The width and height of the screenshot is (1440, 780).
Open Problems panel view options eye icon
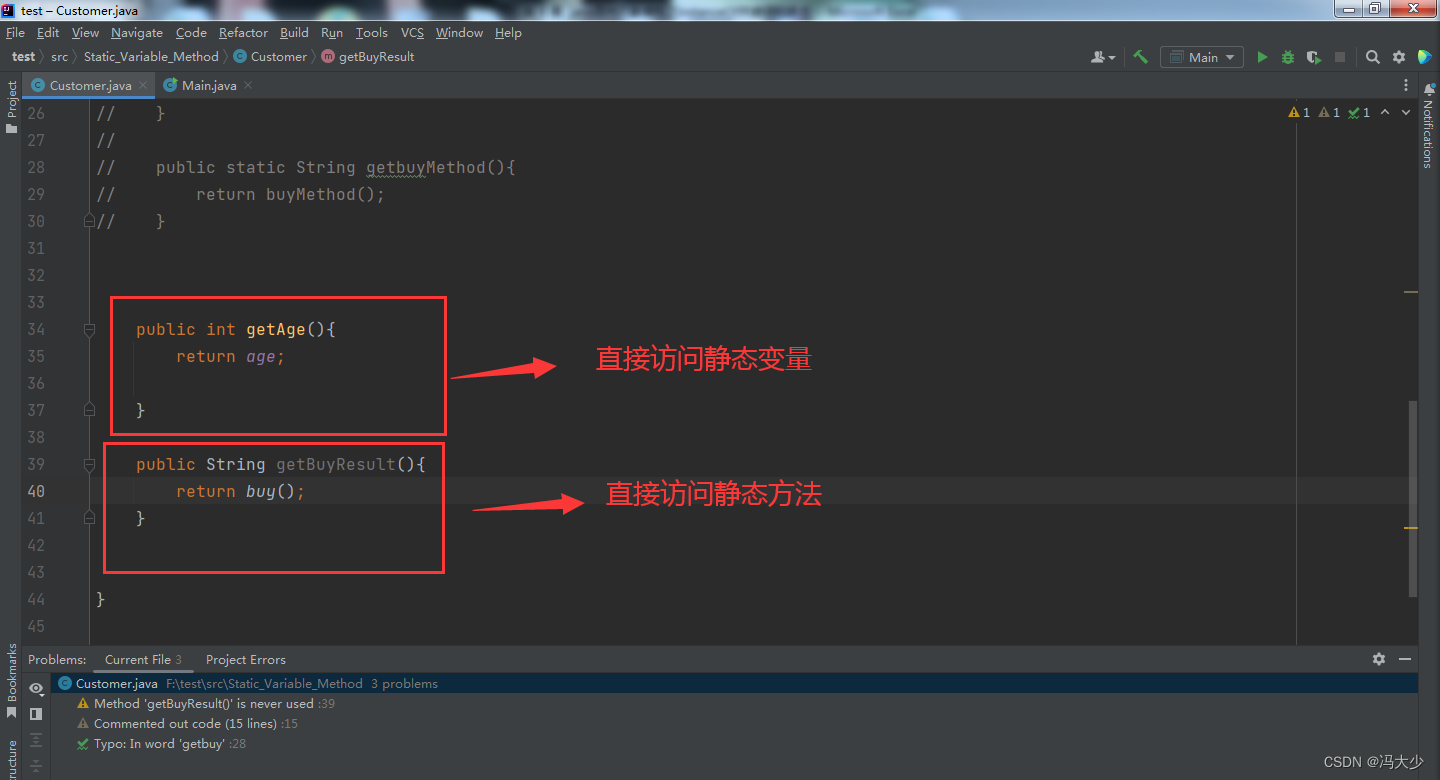tap(36, 688)
